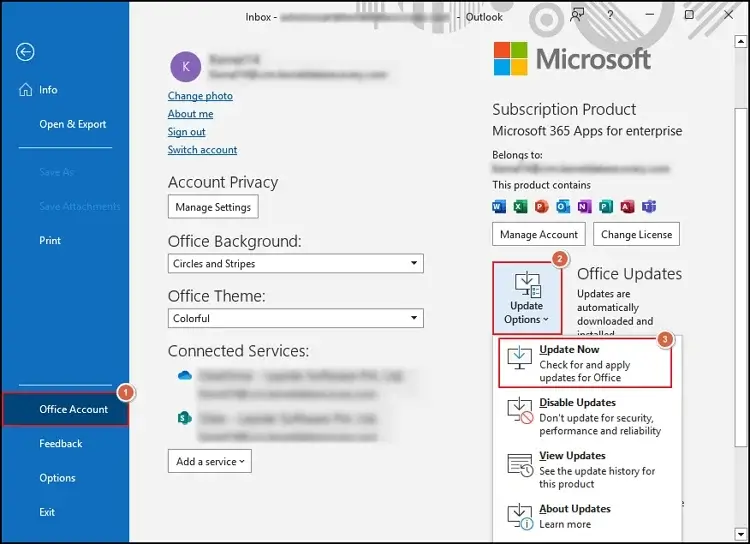750x544 pixels.
Task: Open the Office Account sidebar tab
Action: click(x=65, y=409)
